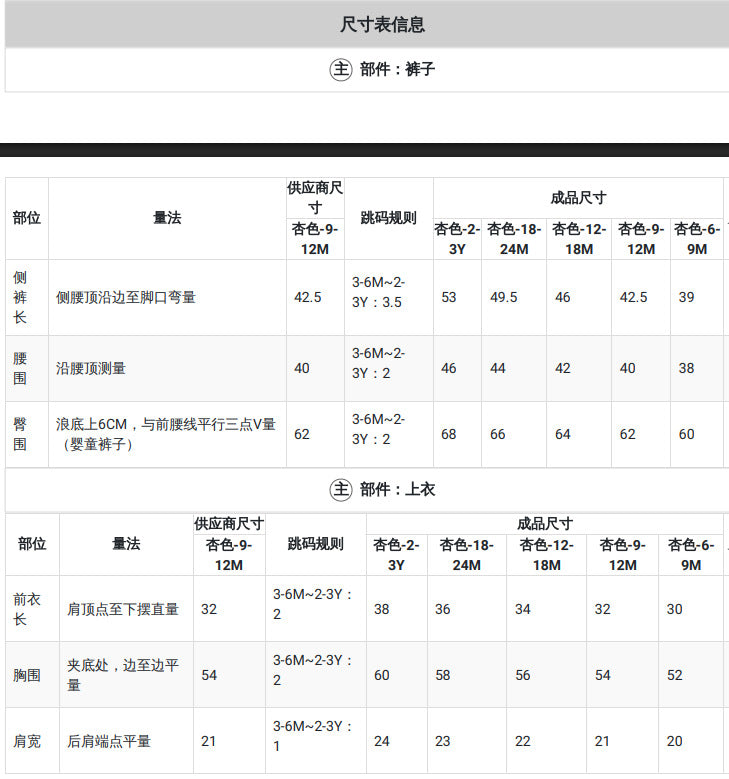Select the 肩顶点至下摆直量 description cell

pyautogui.click(x=126, y=609)
